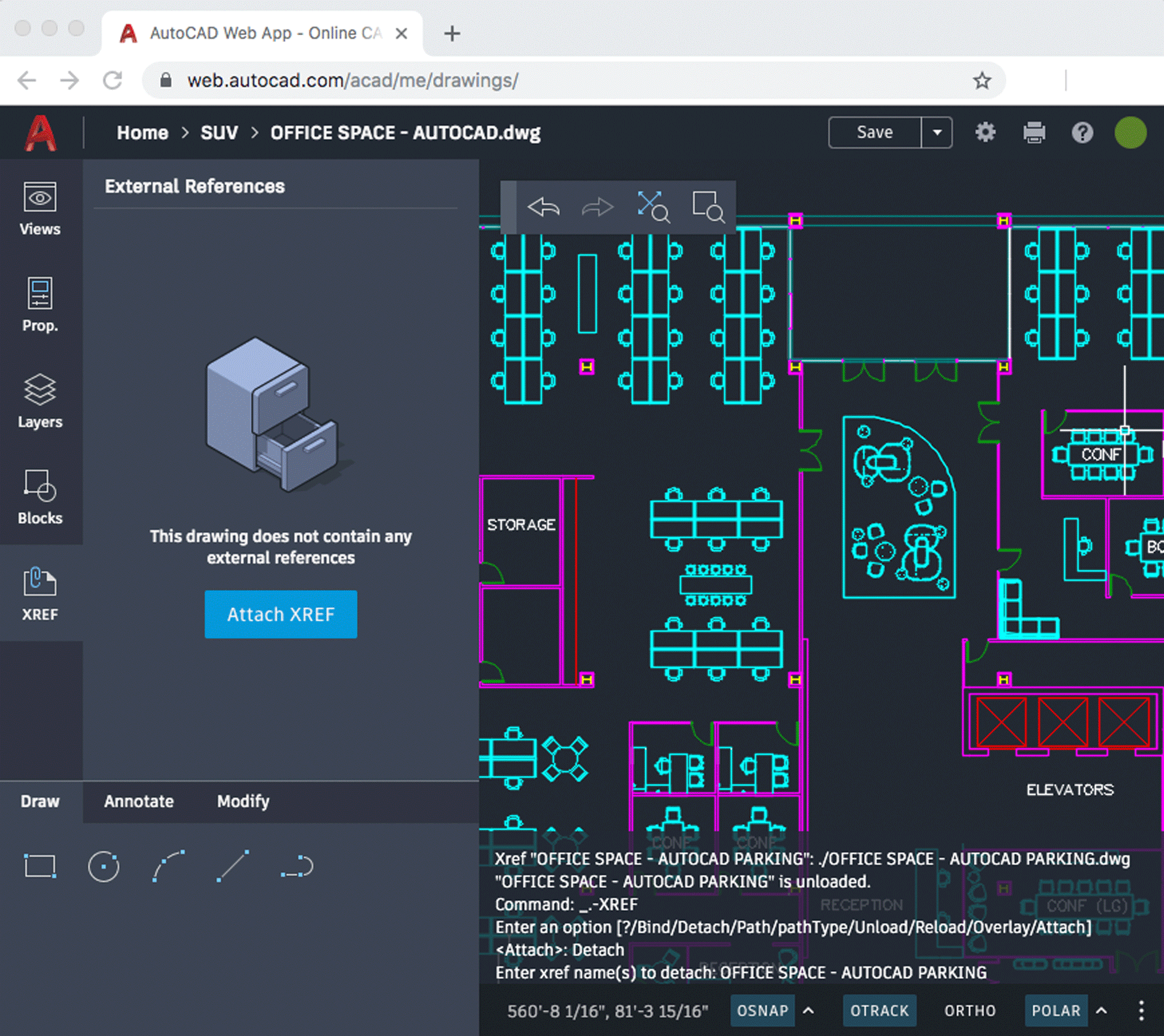The image size is (1164, 1036).
Task: Click the STORAGE room label
Action: point(521,525)
